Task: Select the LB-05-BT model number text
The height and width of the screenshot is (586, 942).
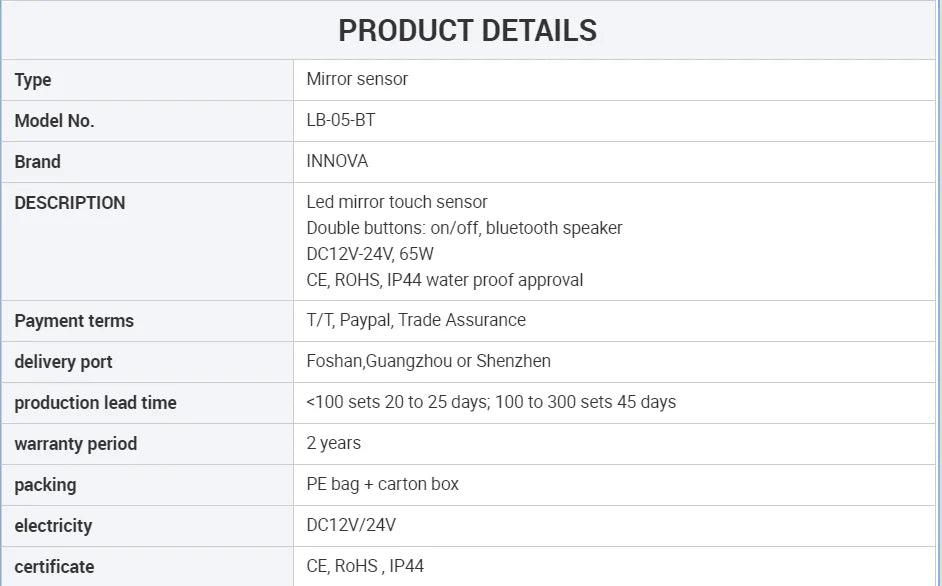Action: click(341, 121)
